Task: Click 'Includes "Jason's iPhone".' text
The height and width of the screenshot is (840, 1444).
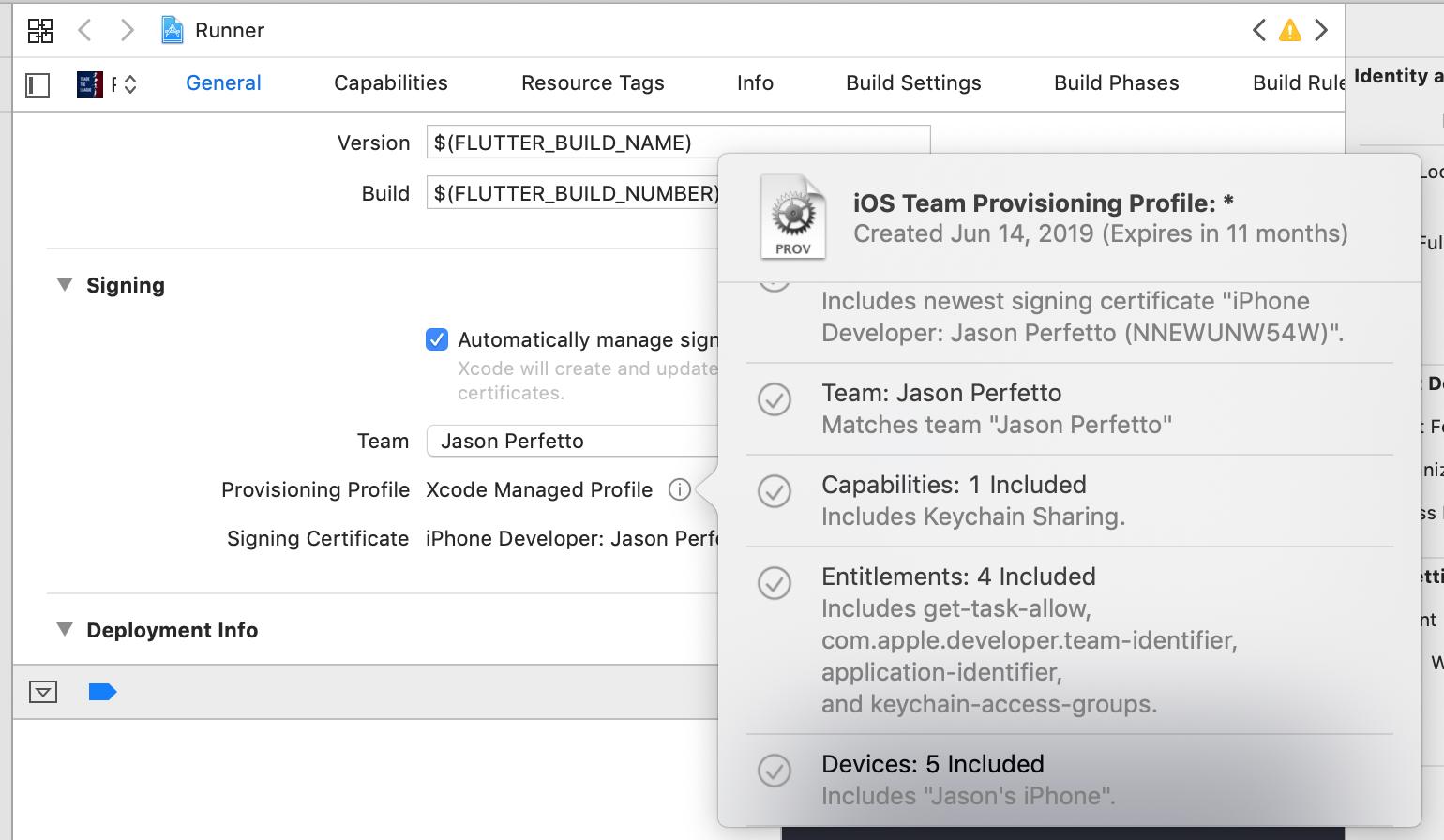Action: click(969, 796)
